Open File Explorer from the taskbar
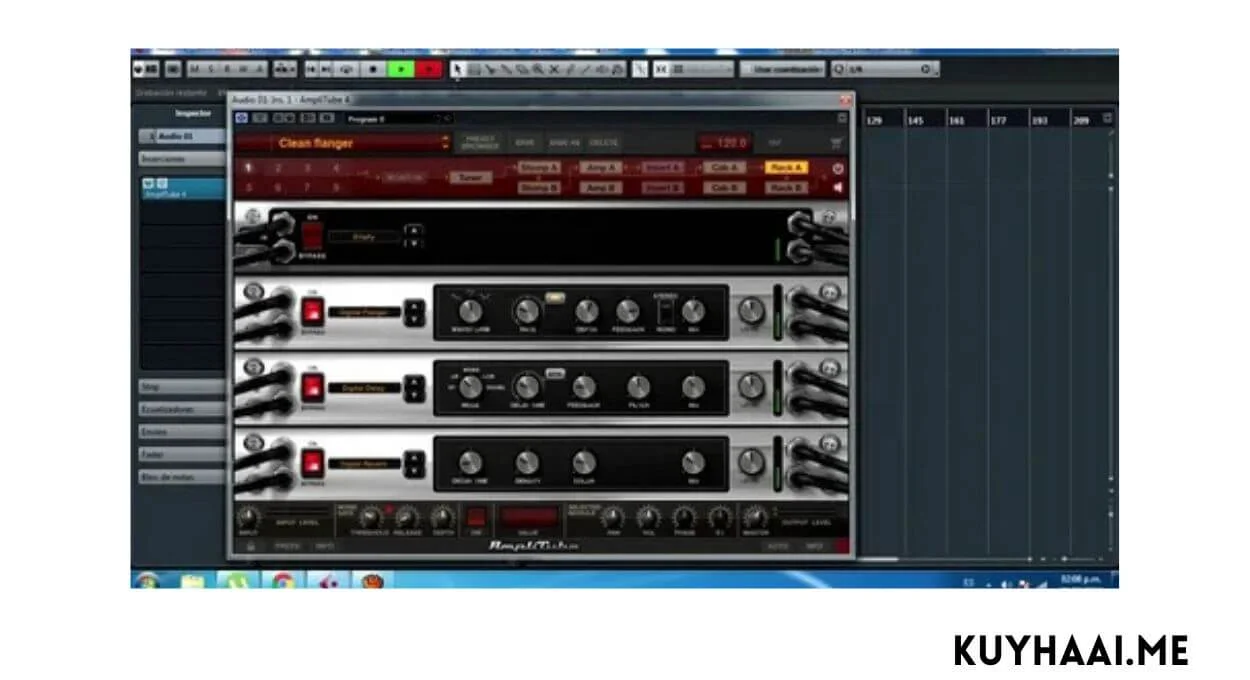1250x680 pixels. click(193, 580)
